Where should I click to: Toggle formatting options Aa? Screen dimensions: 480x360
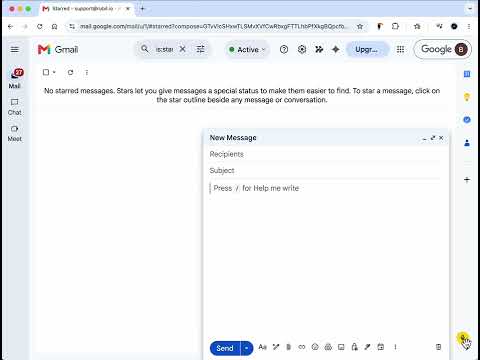click(263, 347)
